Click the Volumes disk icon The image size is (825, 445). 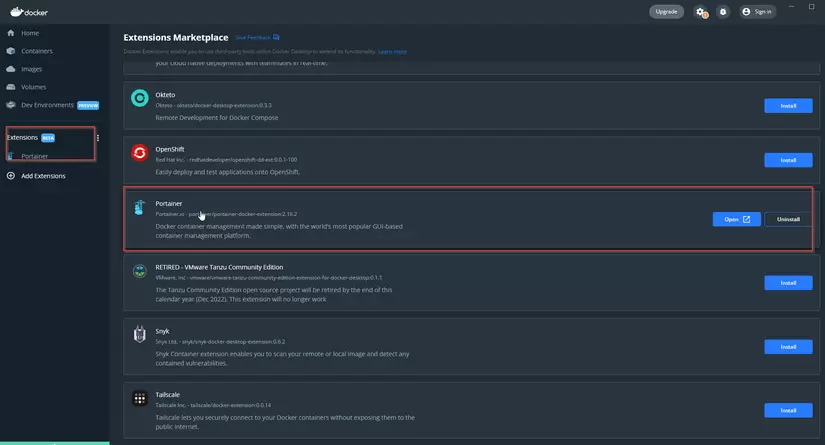point(11,87)
